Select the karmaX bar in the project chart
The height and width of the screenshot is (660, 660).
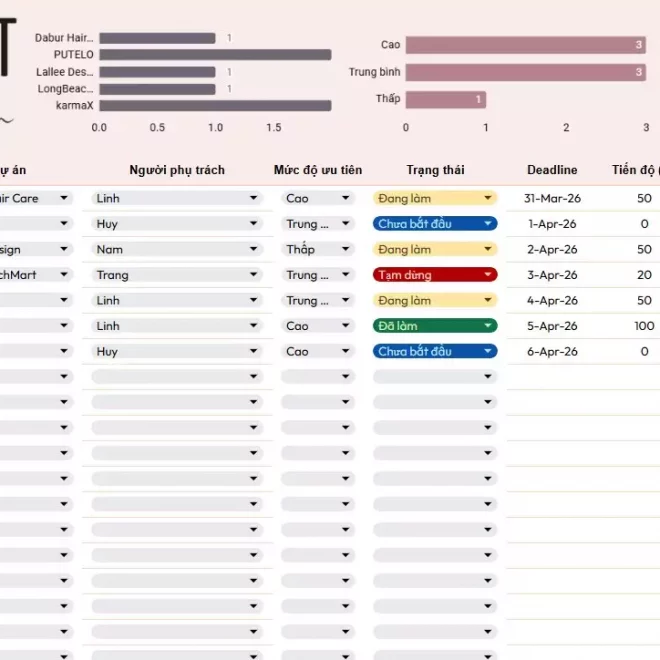(214, 106)
